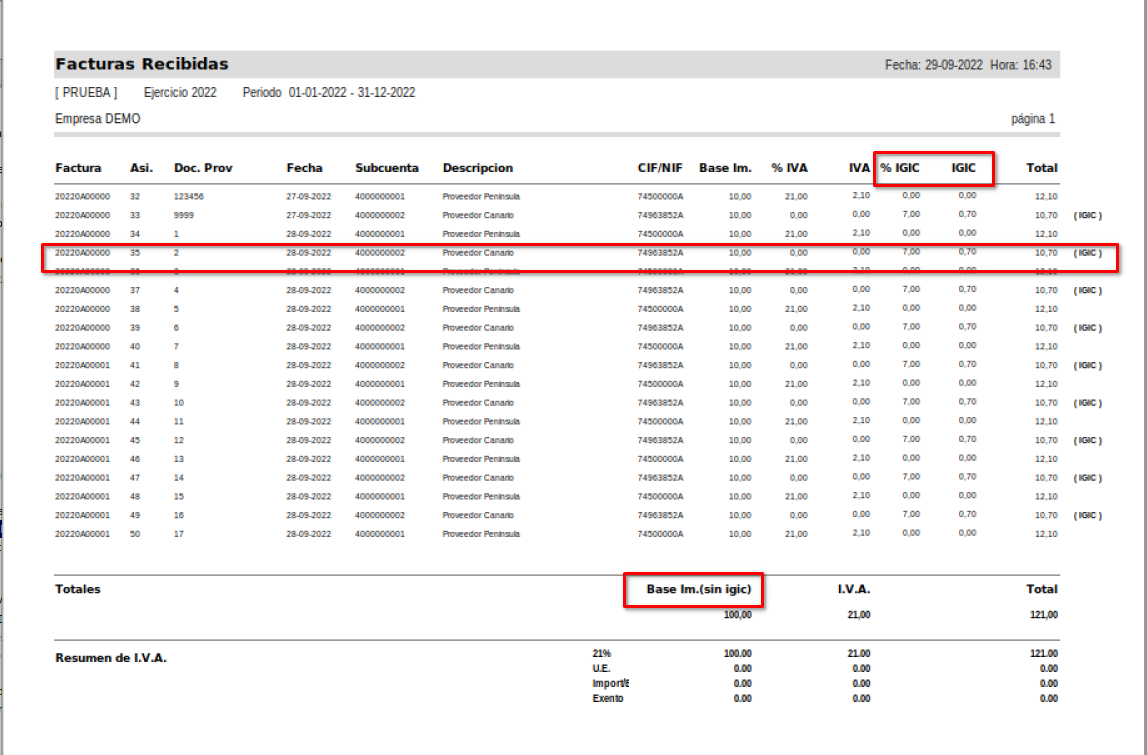
Task: Click the Hora: 16:43 time stamp
Action: click(1020, 65)
